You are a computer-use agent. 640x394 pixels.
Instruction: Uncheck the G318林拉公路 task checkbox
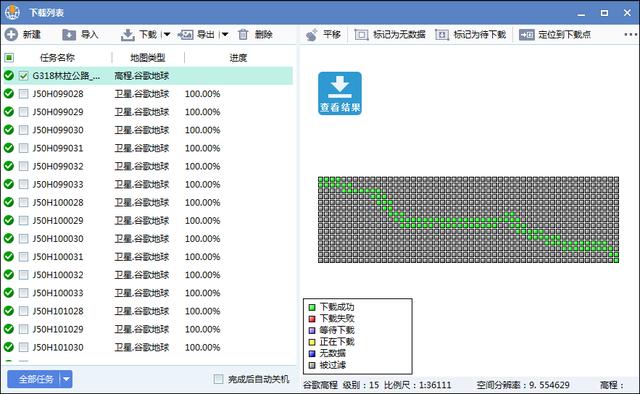(x=24, y=76)
